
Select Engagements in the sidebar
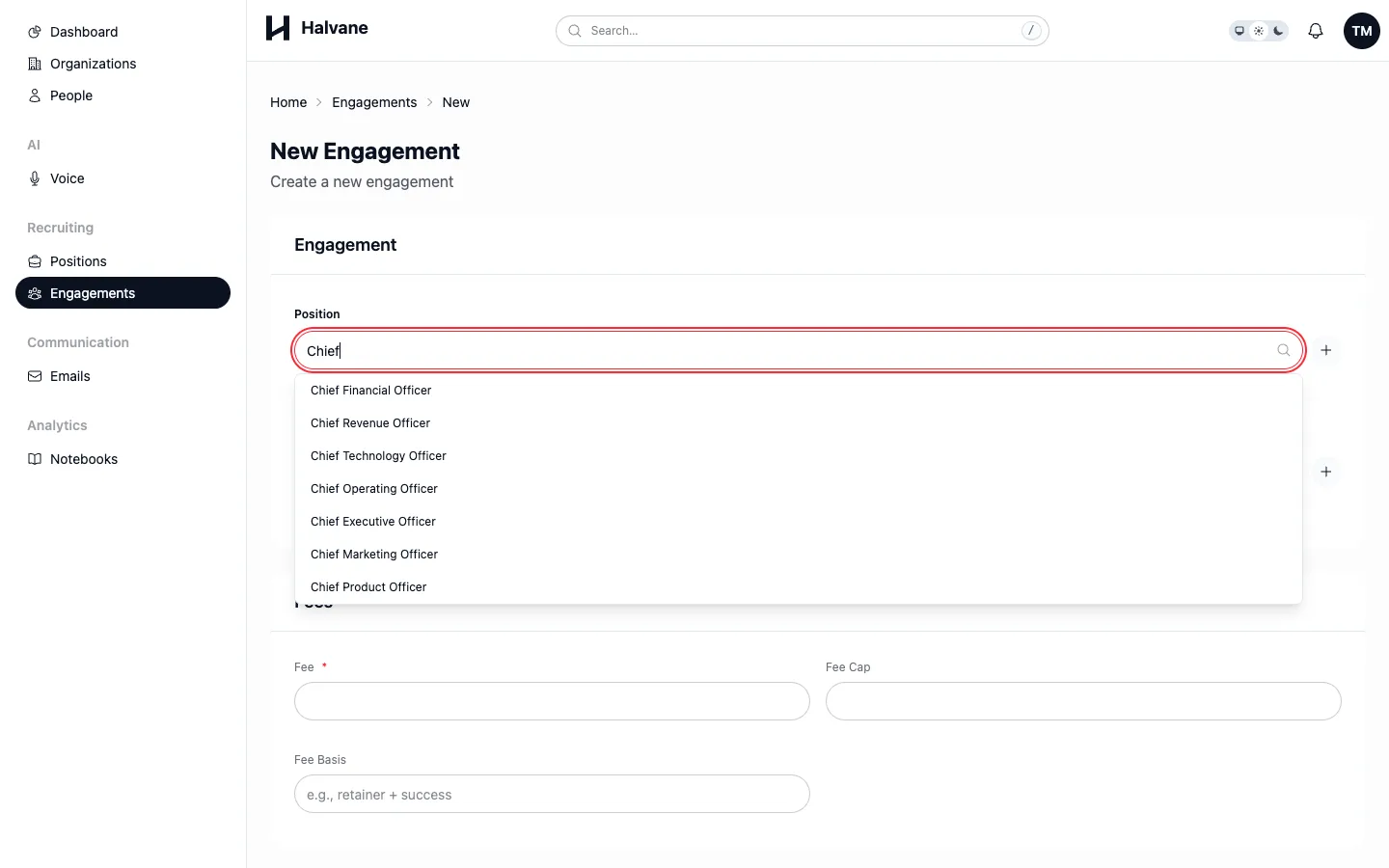pyautogui.click(x=123, y=293)
